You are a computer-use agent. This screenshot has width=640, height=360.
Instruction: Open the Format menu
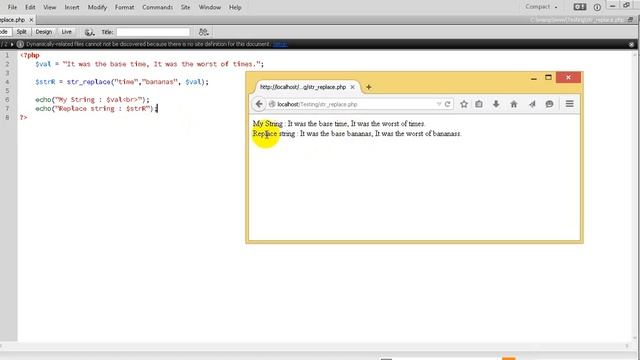pyautogui.click(x=124, y=7)
